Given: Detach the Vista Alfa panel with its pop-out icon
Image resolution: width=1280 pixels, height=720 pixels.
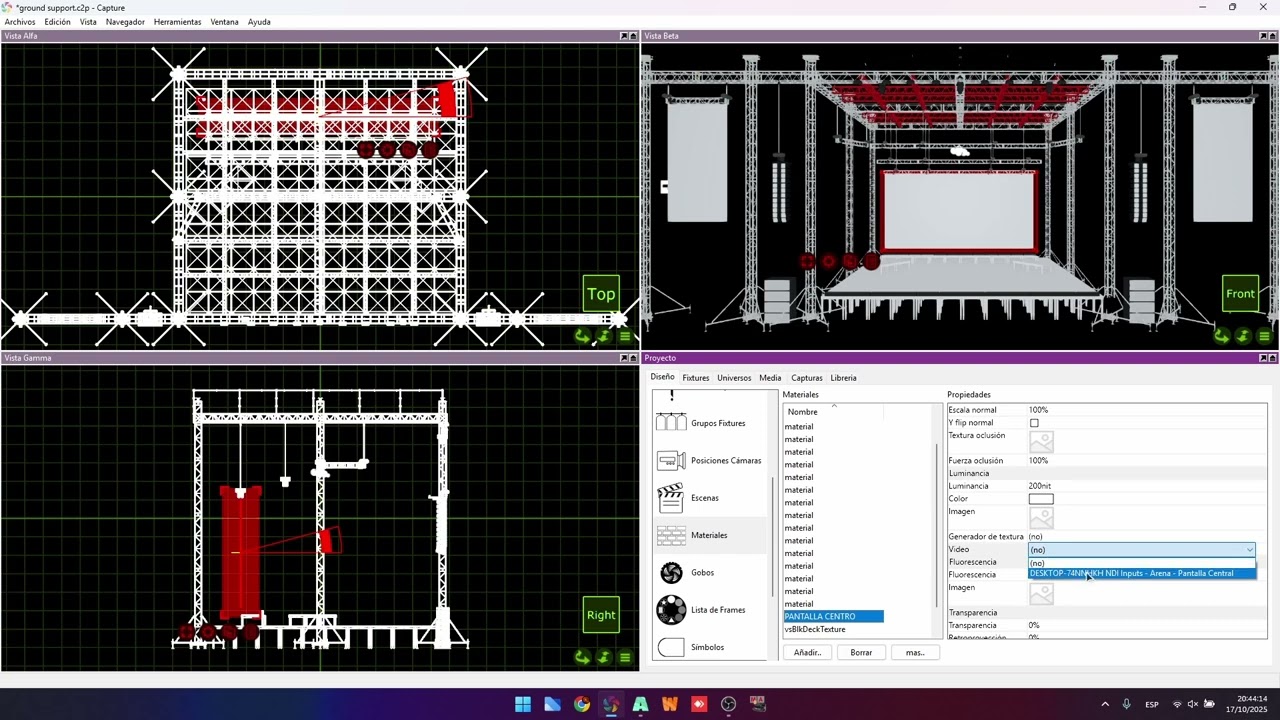Looking at the screenshot, I should pyautogui.click(x=624, y=36).
